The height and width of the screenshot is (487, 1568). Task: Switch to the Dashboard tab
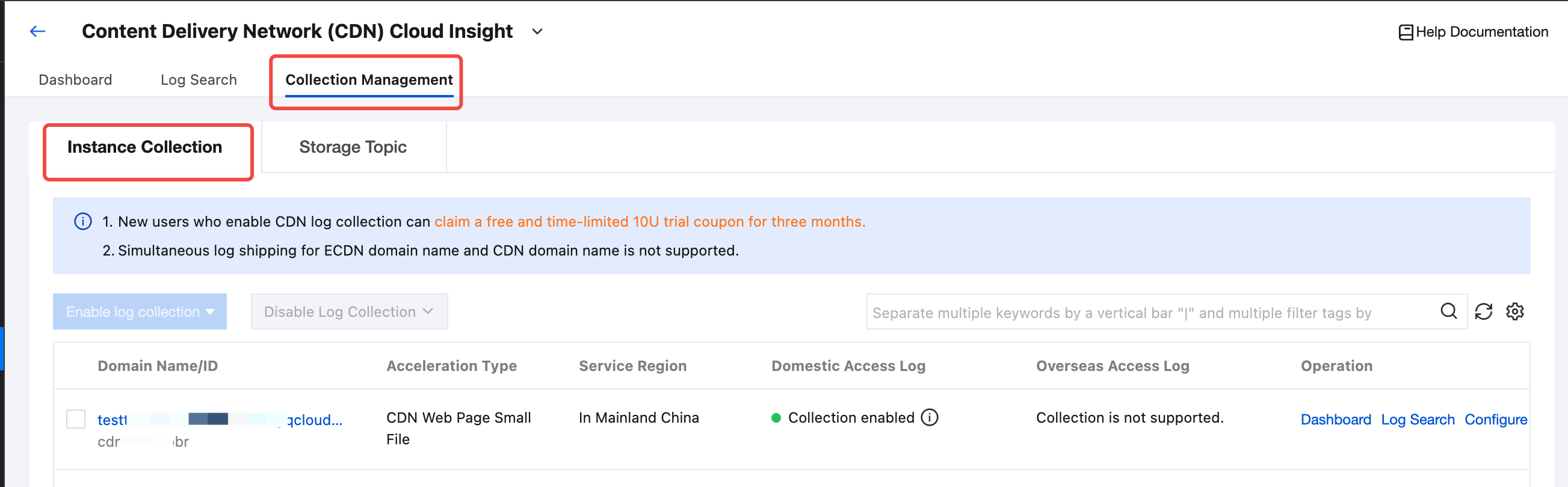(x=75, y=79)
